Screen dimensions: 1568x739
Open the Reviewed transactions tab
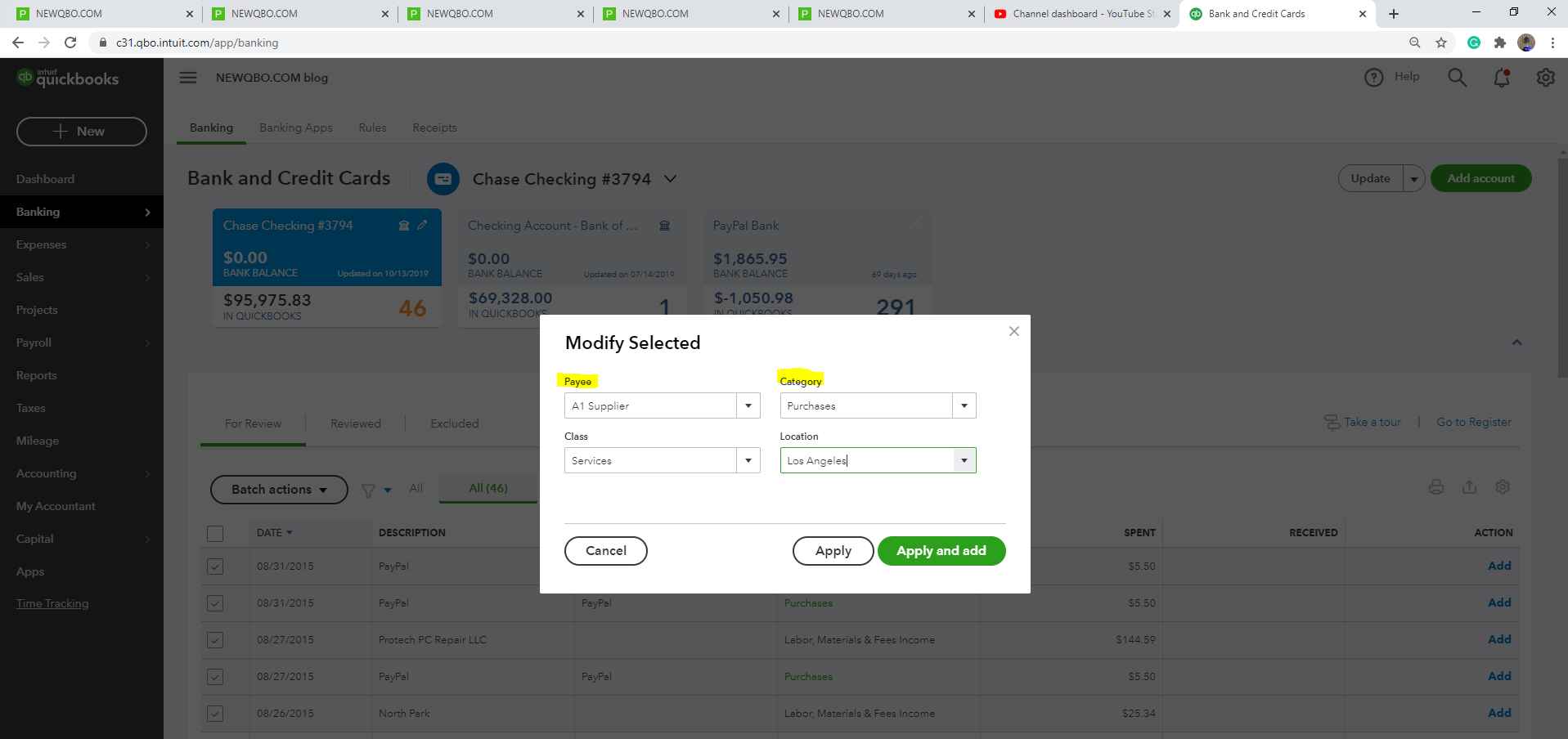[x=355, y=423]
